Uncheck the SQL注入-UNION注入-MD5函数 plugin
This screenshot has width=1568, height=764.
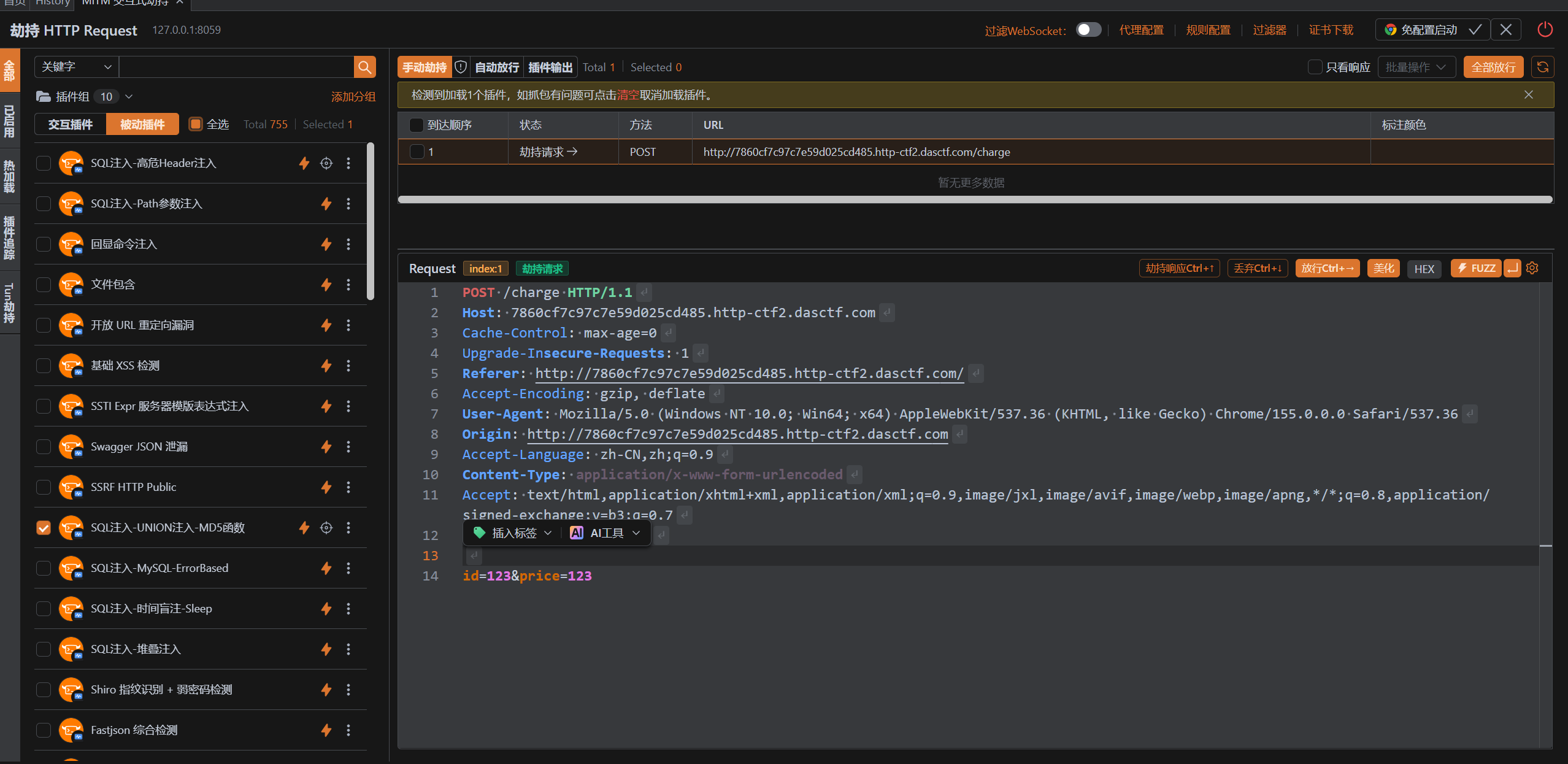point(44,528)
